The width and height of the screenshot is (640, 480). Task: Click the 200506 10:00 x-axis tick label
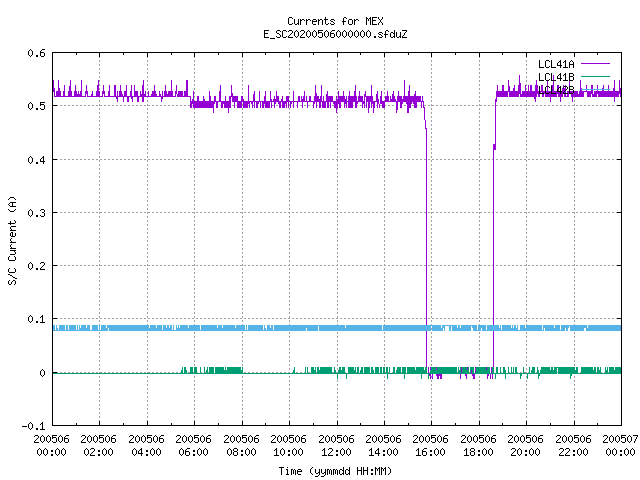tap(288, 445)
